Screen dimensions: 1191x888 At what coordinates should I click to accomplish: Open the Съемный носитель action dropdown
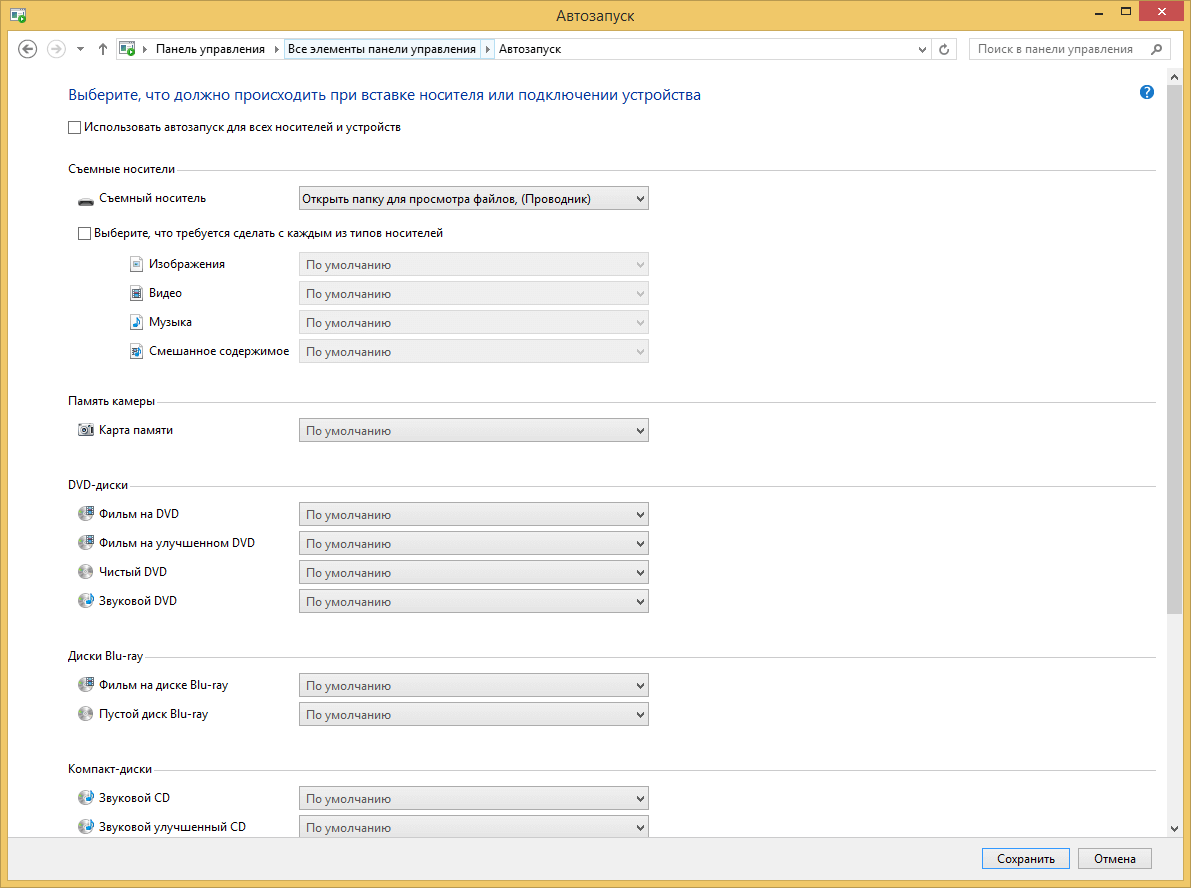(x=473, y=199)
